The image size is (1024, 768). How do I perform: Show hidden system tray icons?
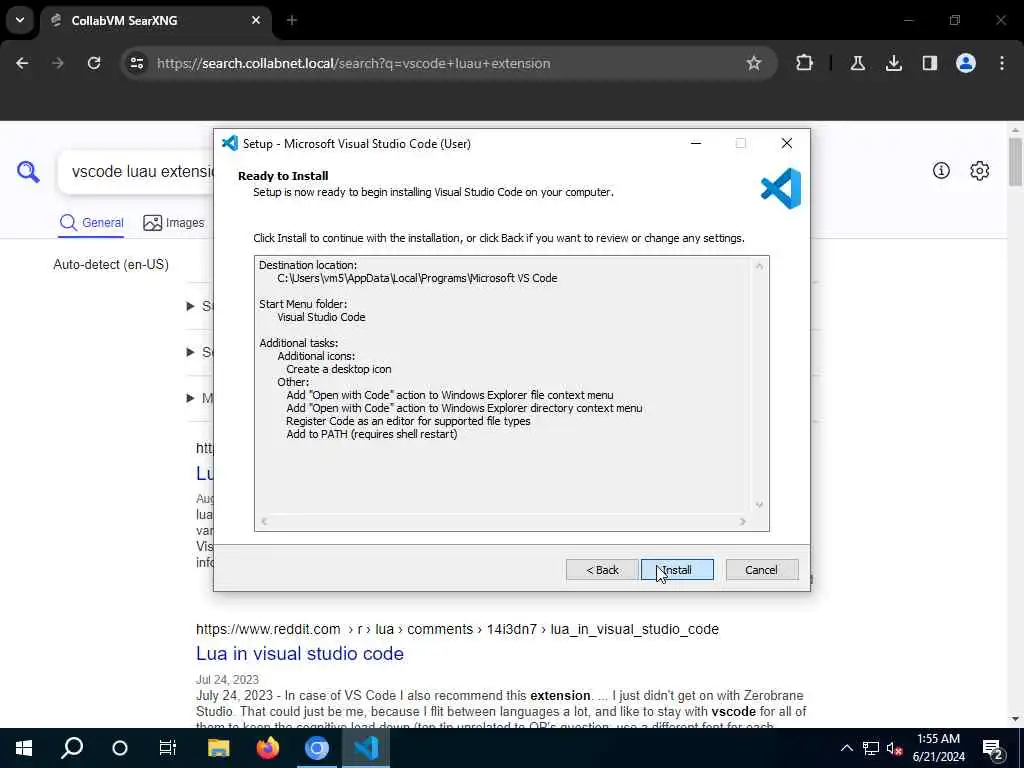point(846,748)
